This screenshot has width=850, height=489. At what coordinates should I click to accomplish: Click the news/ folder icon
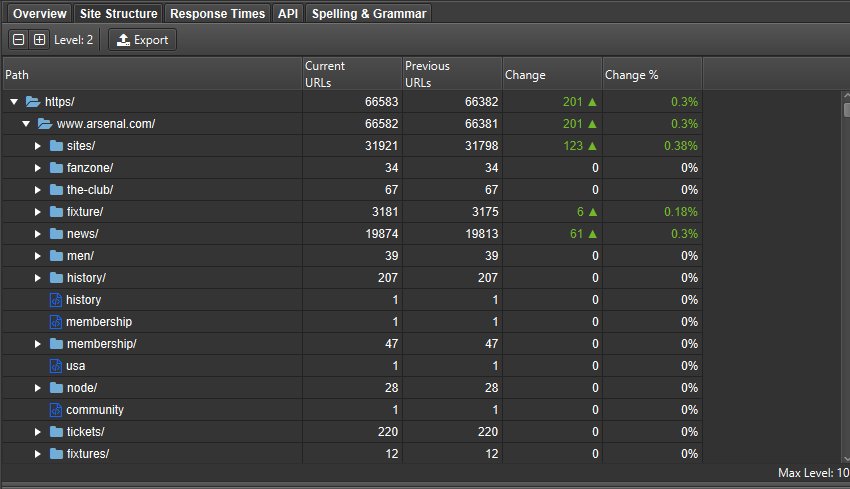coord(56,234)
